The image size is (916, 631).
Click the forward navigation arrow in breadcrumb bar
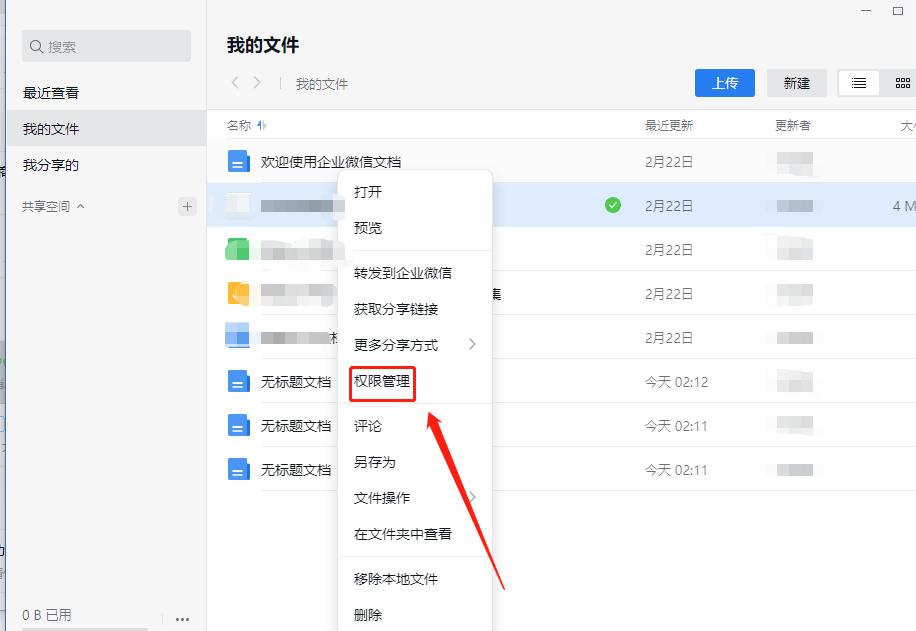click(x=258, y=83)
